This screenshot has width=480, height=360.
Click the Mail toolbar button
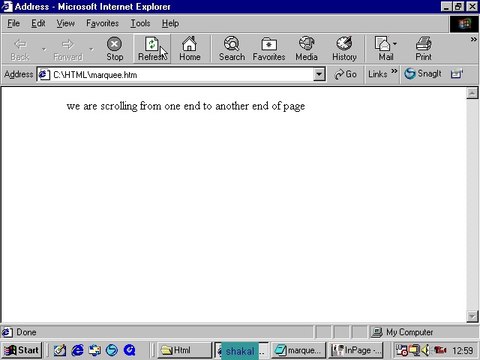[x=383, y=49]
